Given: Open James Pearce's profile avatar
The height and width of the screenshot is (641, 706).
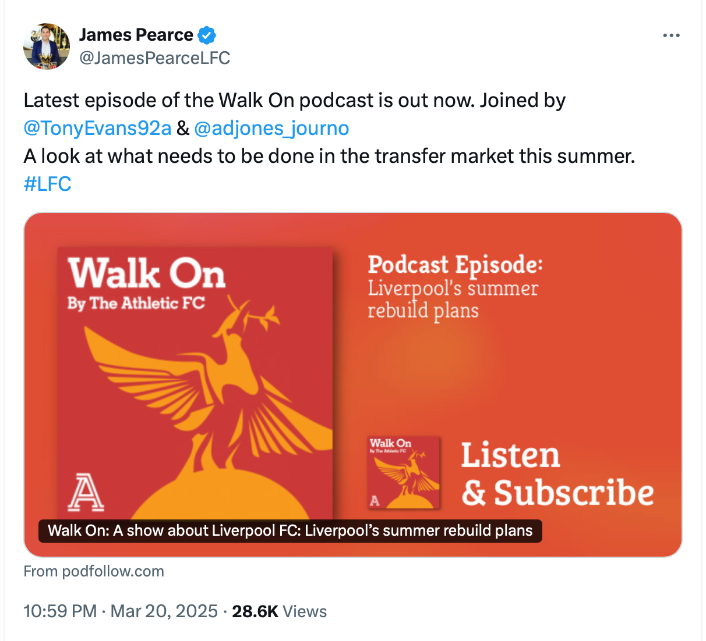Looking at the screenshot, I should pyautogui.click(x=46, y=46).
